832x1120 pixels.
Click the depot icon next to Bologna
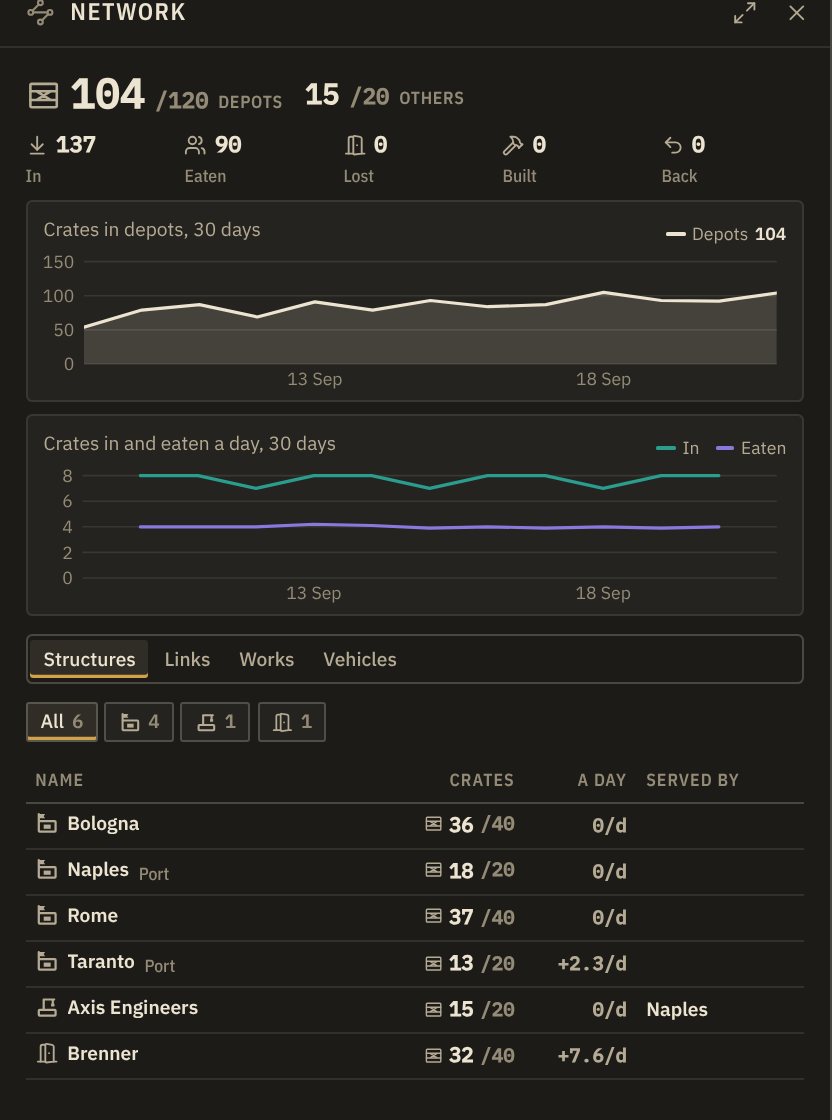click(47, 824)
